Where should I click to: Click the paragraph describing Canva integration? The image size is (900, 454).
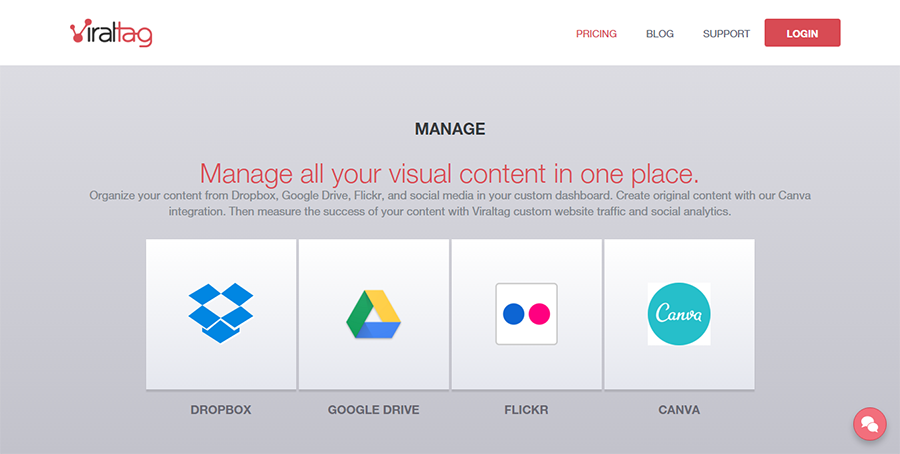click(x=450, y=203)
